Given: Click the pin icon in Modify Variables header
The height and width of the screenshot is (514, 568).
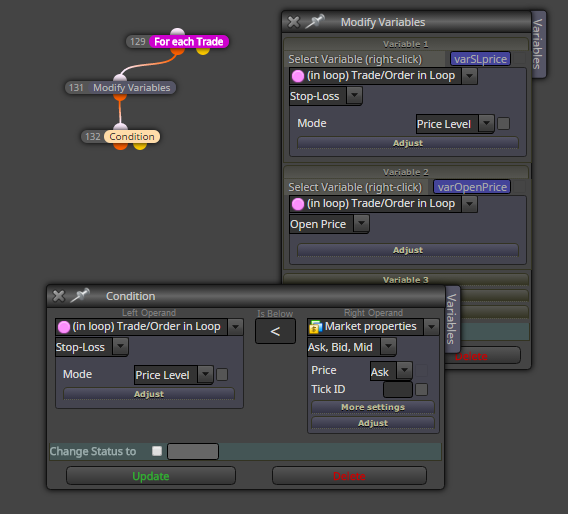Looking at the screenshot, I should [314, 21].
